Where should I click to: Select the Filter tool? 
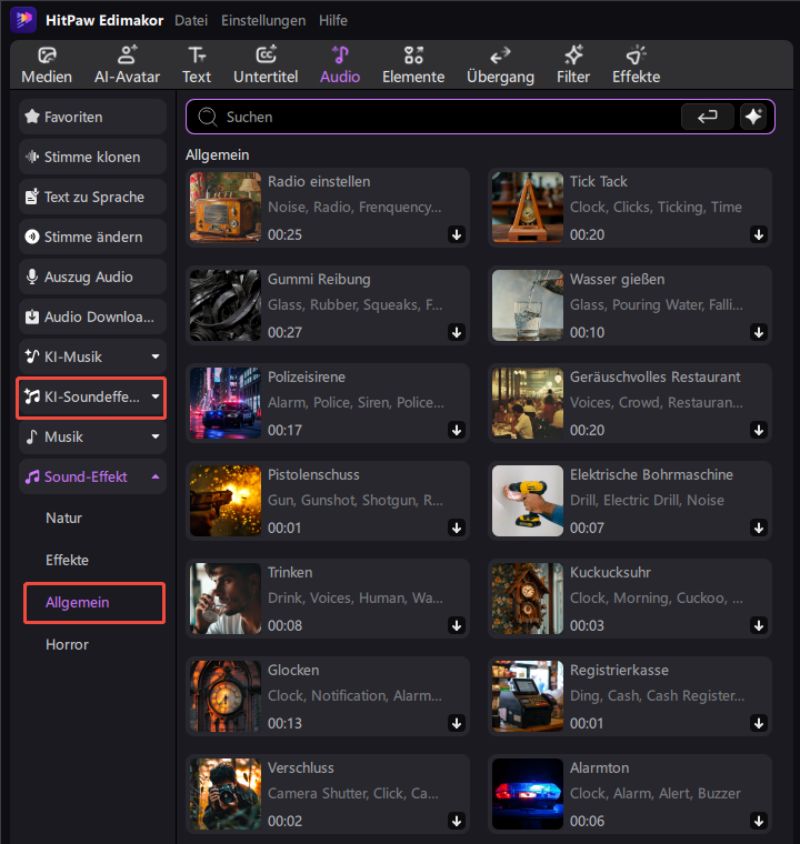point(572,63)
